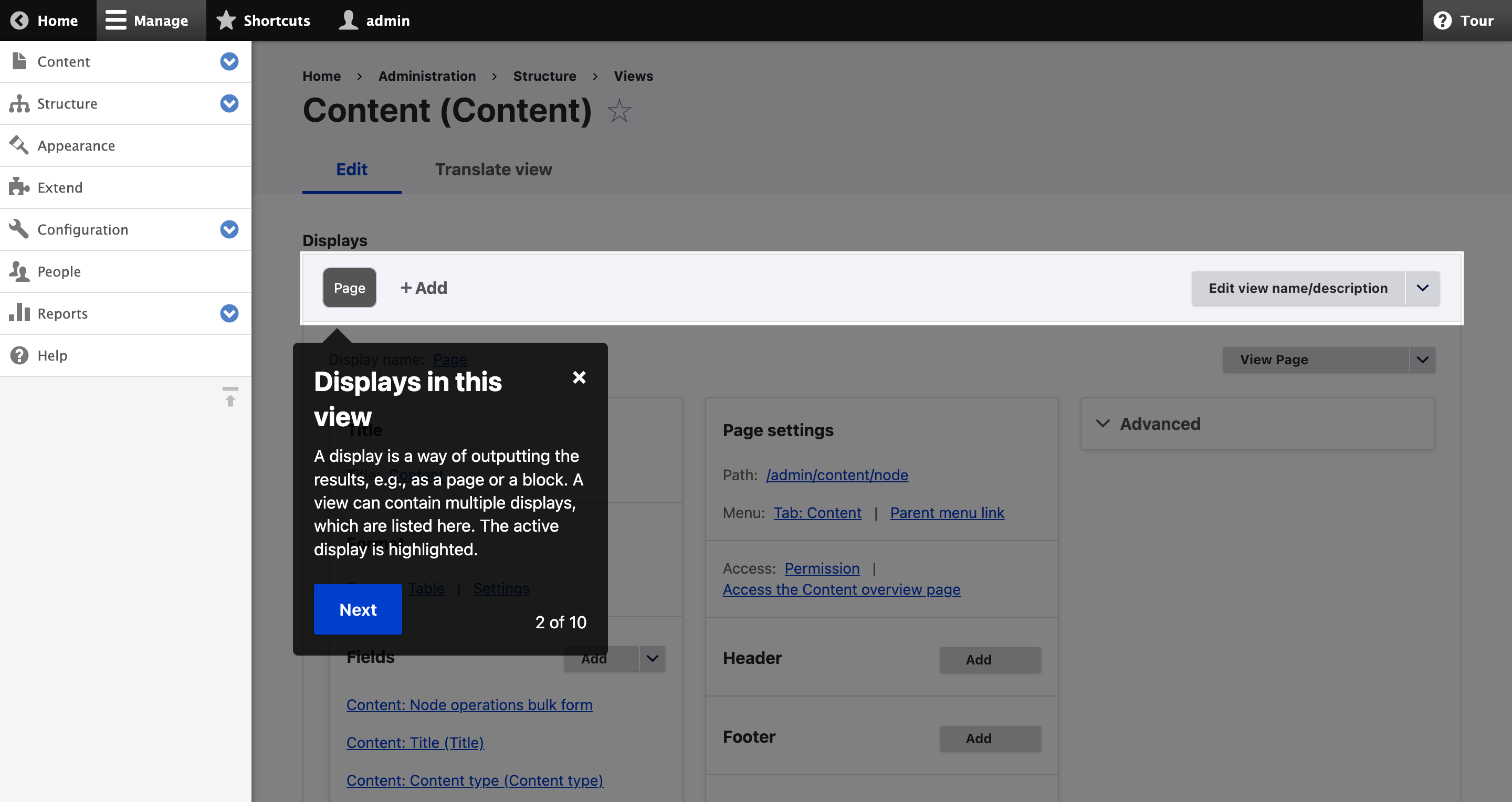Click the View Page button
Screen dimensions: 1512x802
[x=1315, y=360]
